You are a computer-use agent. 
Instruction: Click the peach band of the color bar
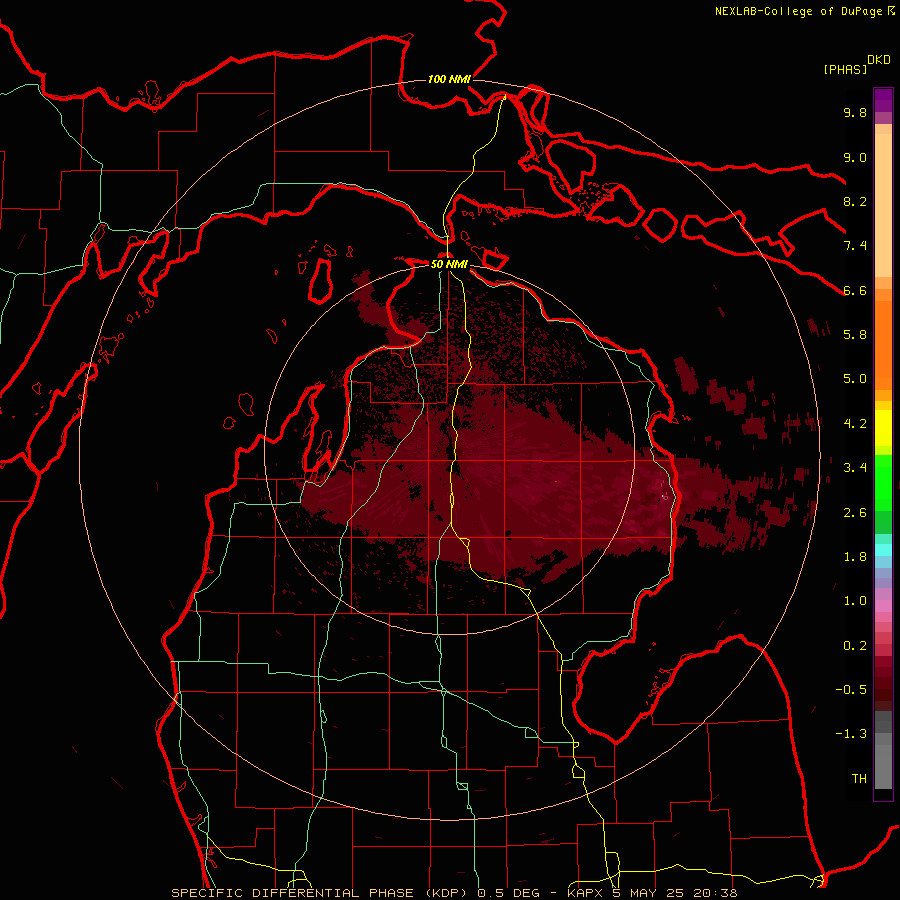[883, 205]
